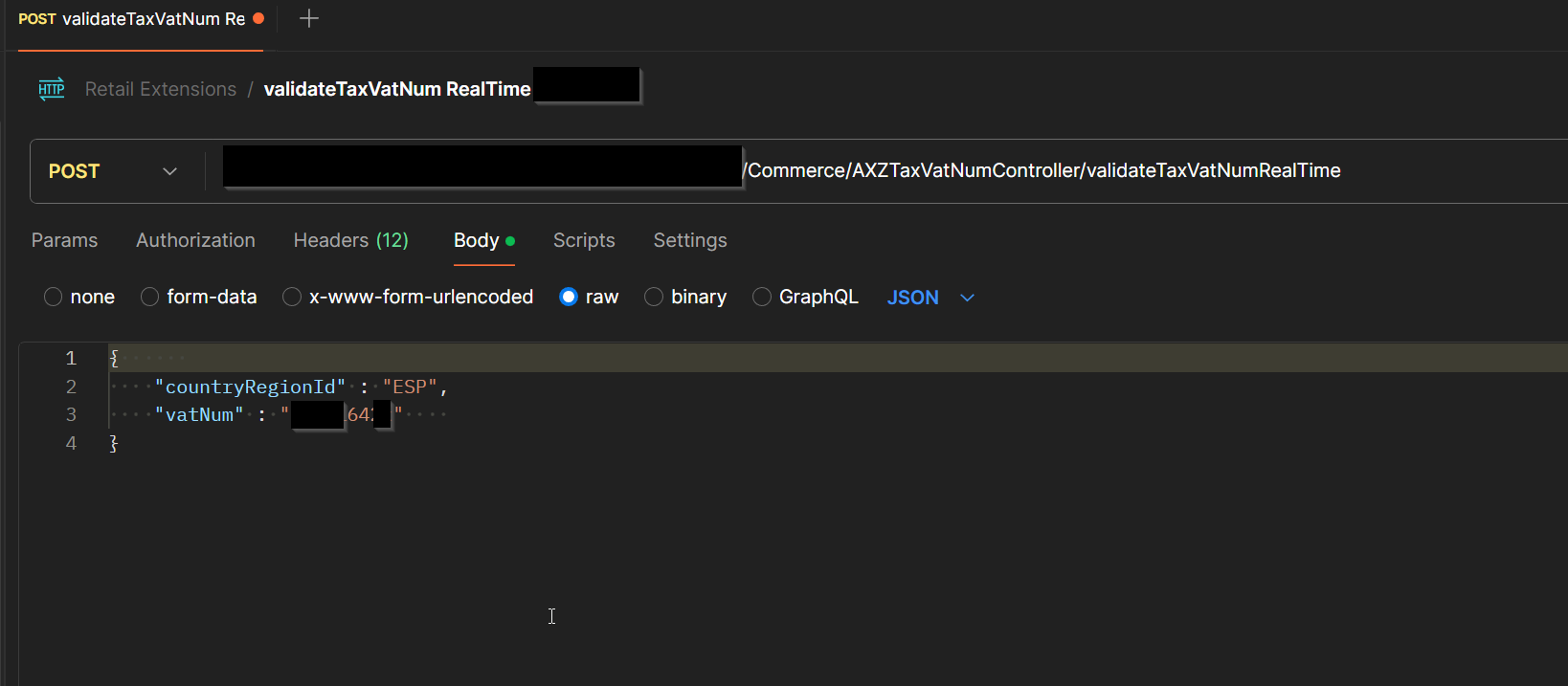
Task: Select the Body tab
Action: coord(484,240)
